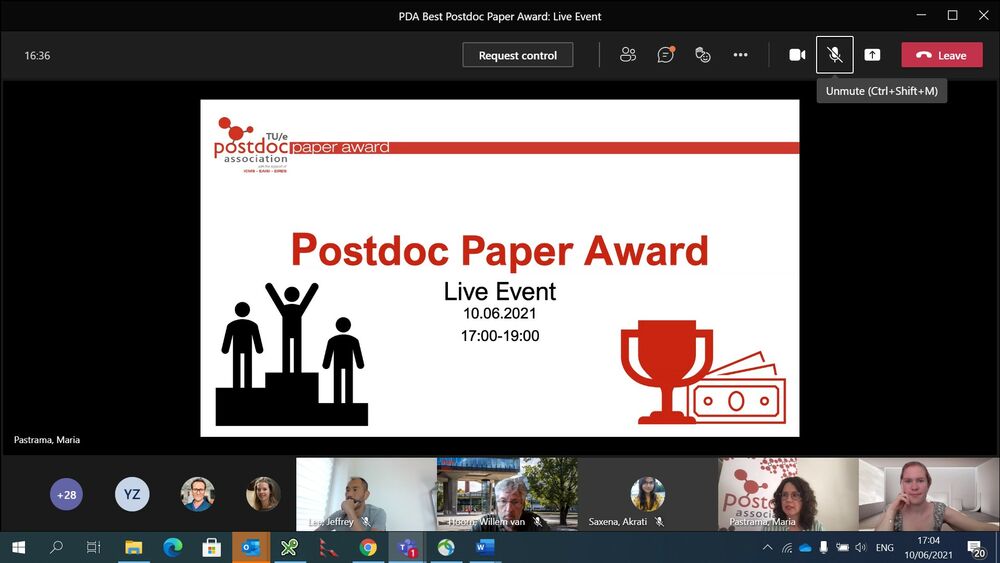Click battery status tray icon

pyautogui.click(x=842, y=547)
